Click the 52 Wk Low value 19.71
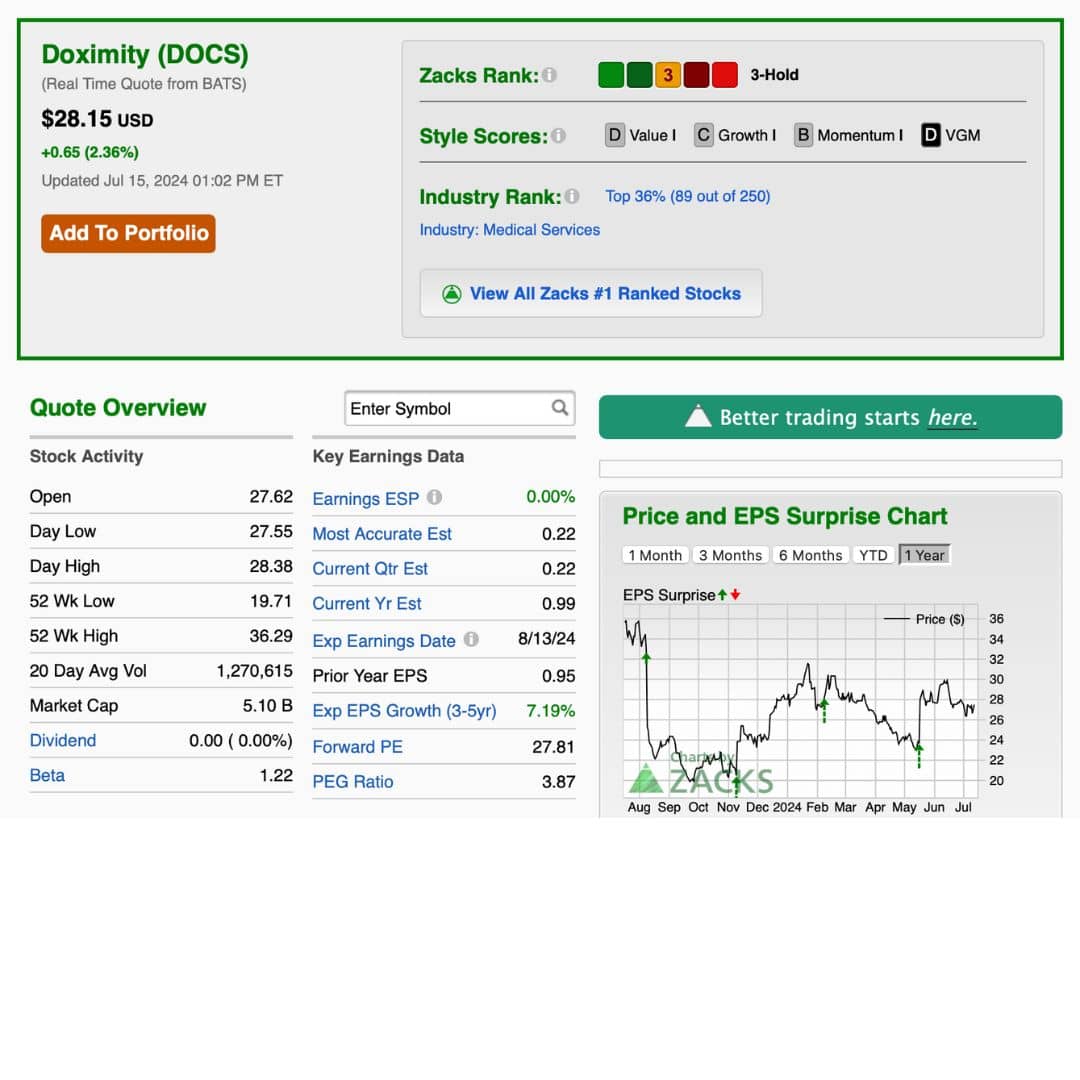This screenshot has width=1080, height=1080. pyautogui.click(x=271, y=601)
